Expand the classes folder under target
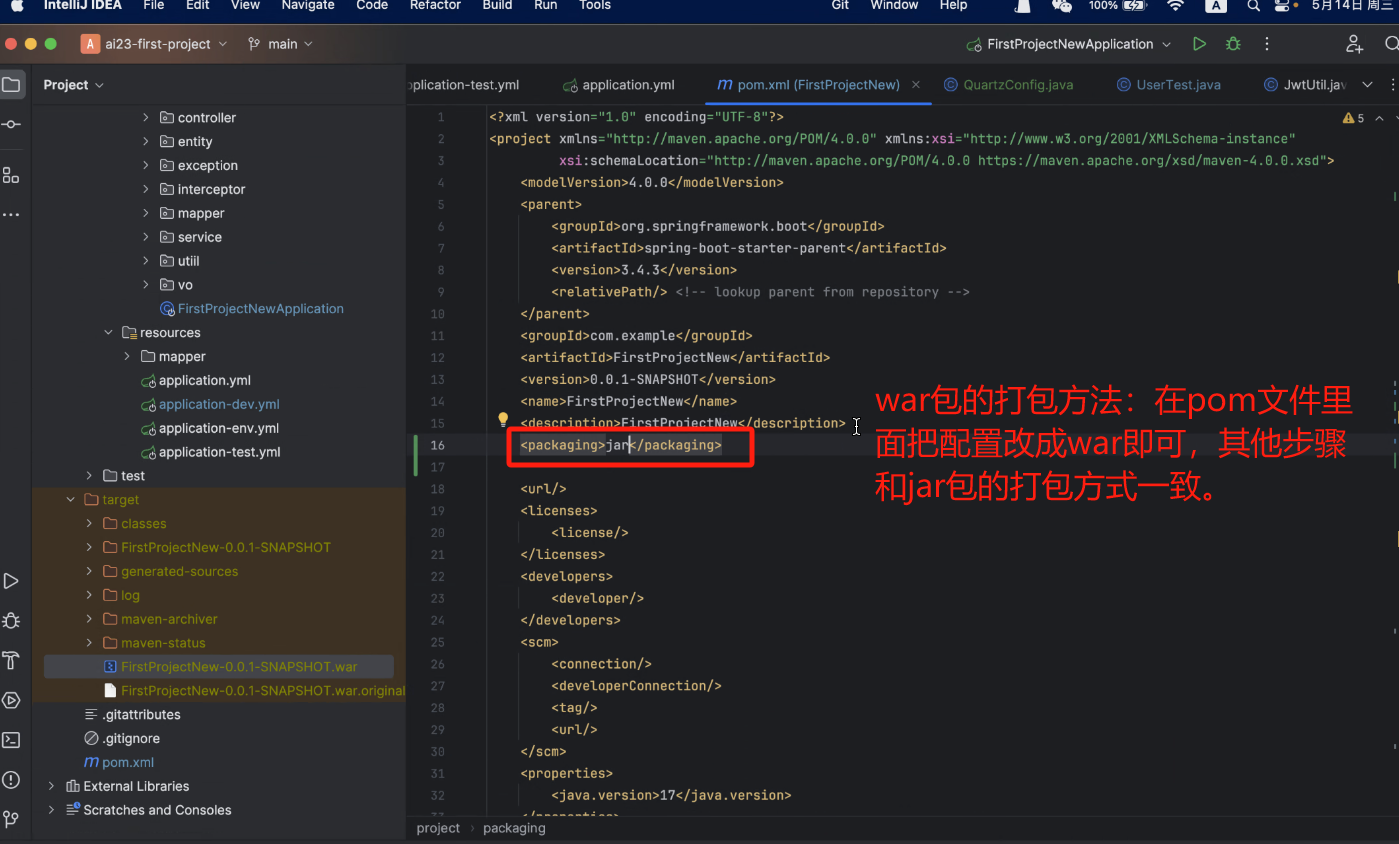Image resolution: width=1399 pixels, height=844 pixels. pos(89,524)
